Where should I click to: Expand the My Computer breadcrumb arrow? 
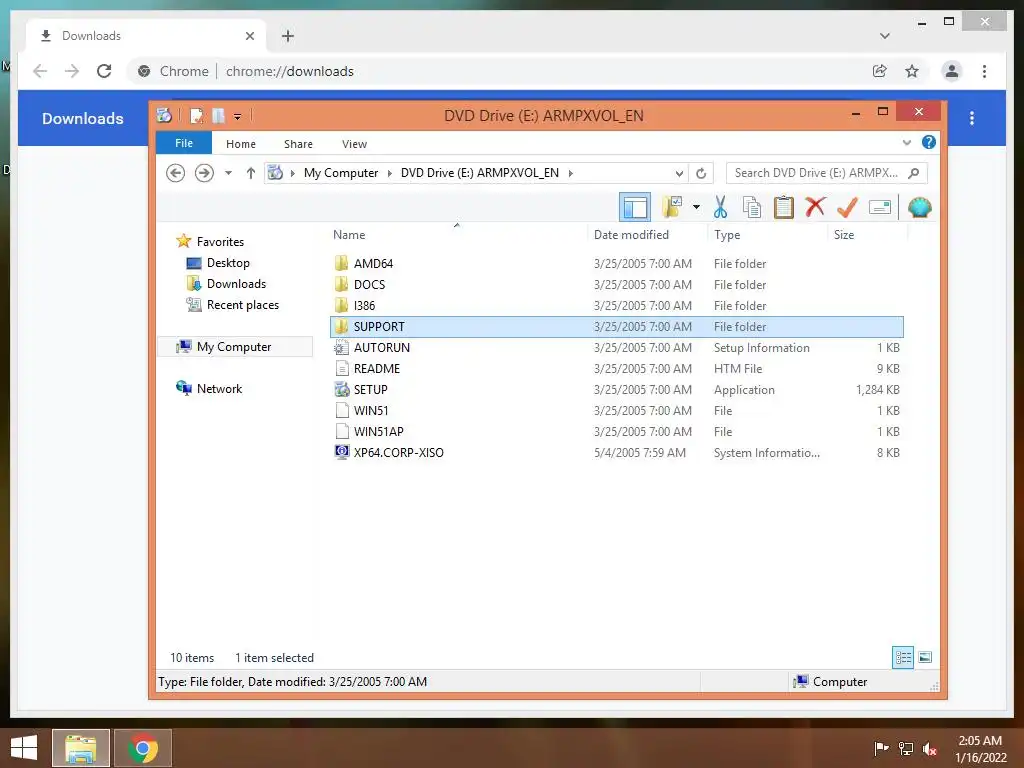(x=390, y=173)
